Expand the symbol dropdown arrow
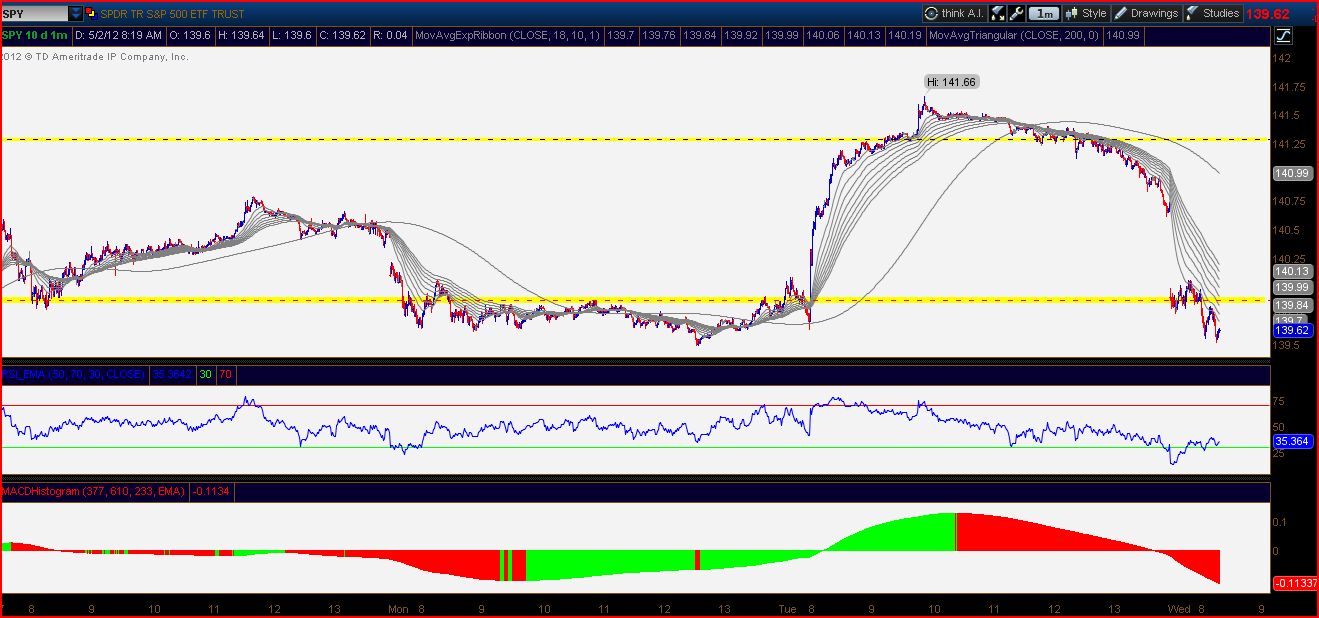Screen dimensions: 1319x618 pos(76,14)
